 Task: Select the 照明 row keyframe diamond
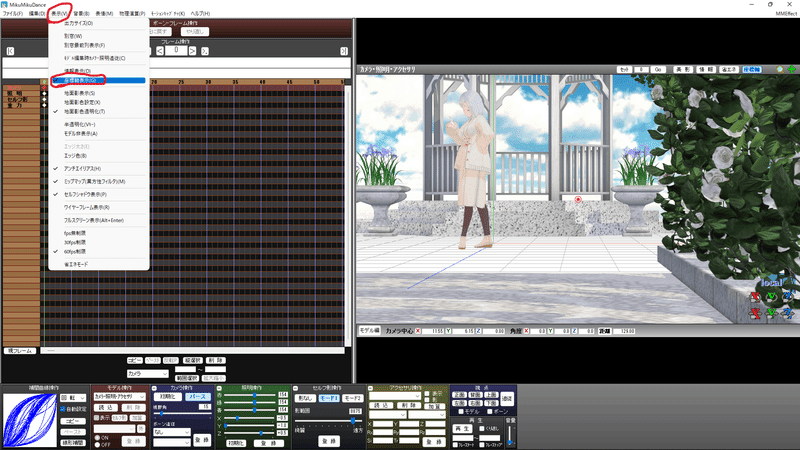click(44, 94)
